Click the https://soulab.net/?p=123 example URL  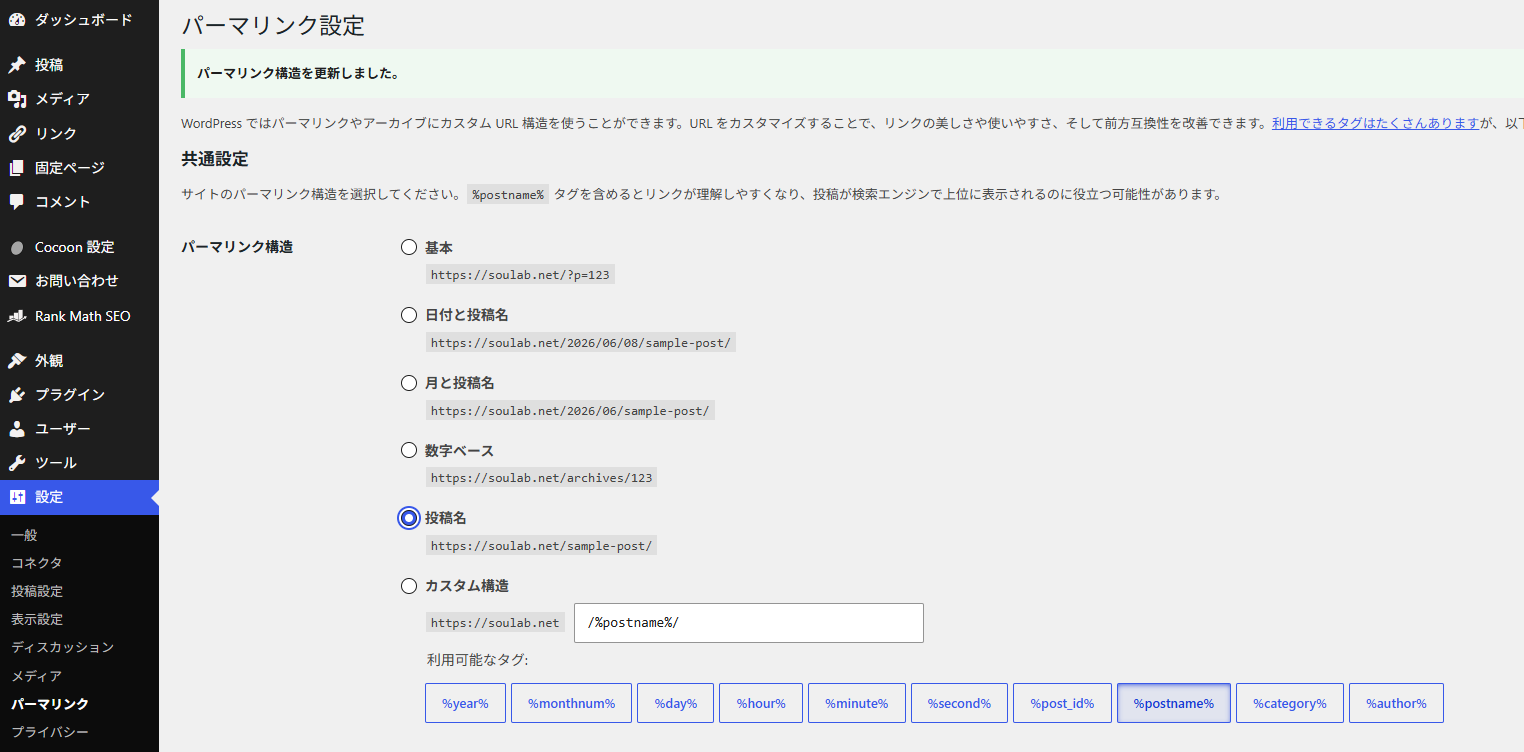(520, 275)
